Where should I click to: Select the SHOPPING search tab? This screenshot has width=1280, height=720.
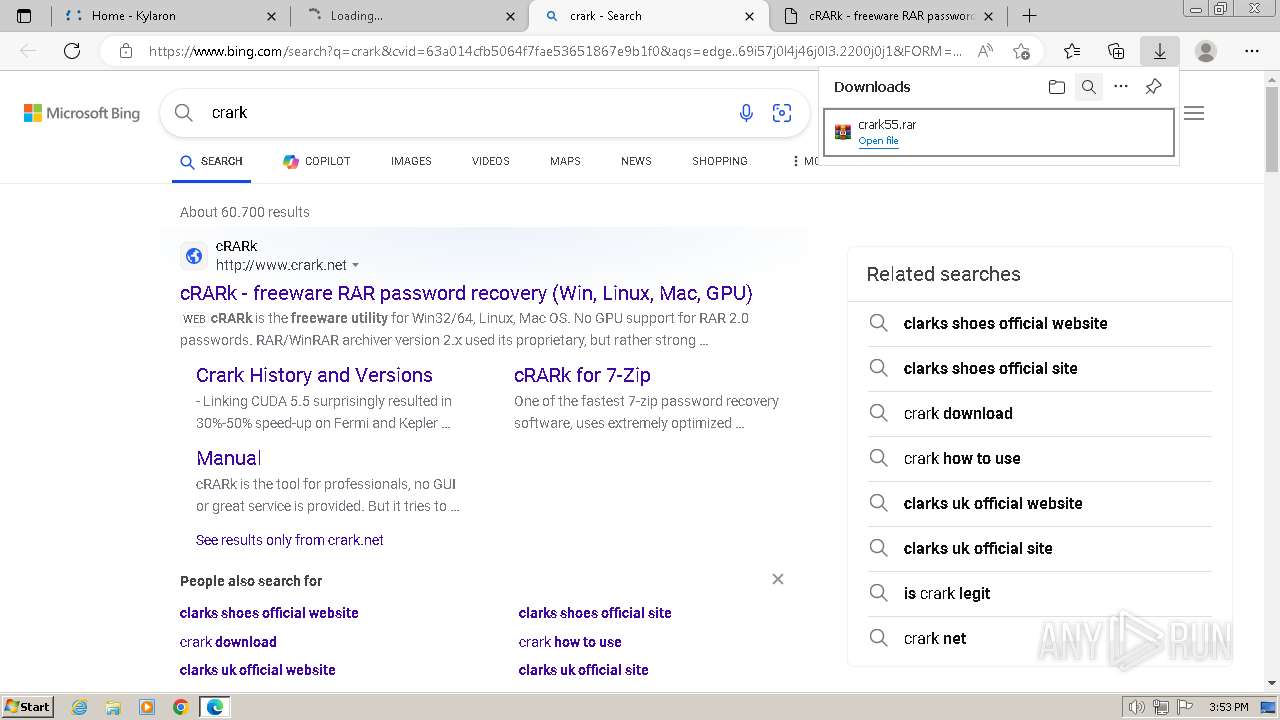[720, 161]
